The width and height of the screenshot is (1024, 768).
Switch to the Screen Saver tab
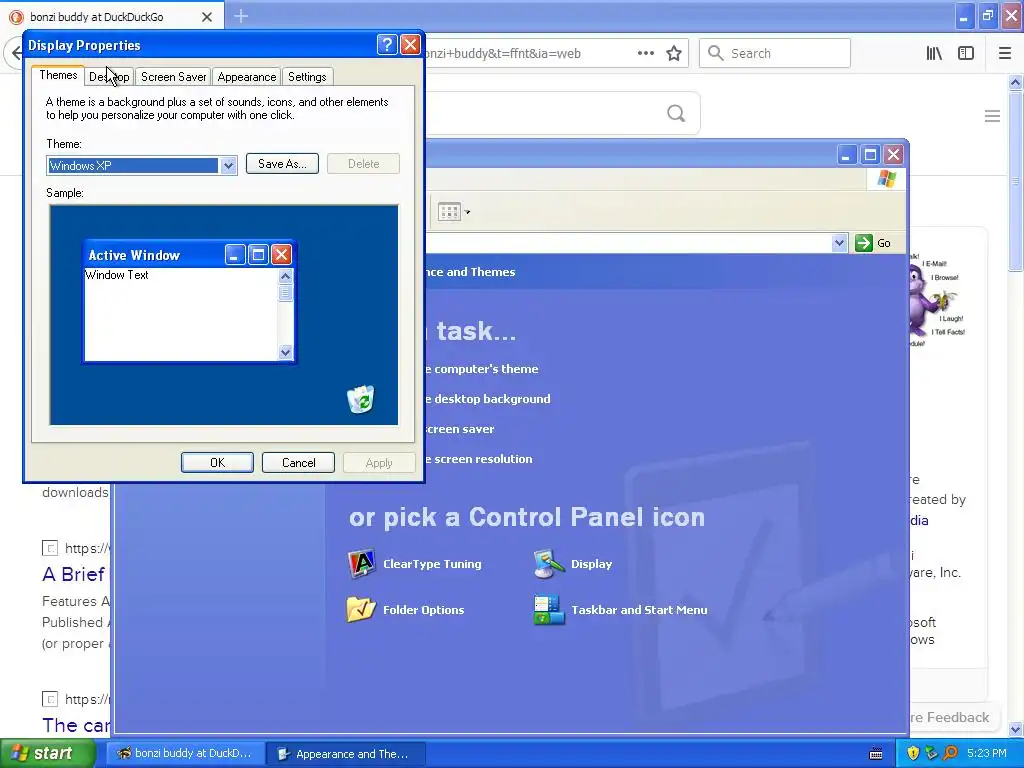(173, 77)
